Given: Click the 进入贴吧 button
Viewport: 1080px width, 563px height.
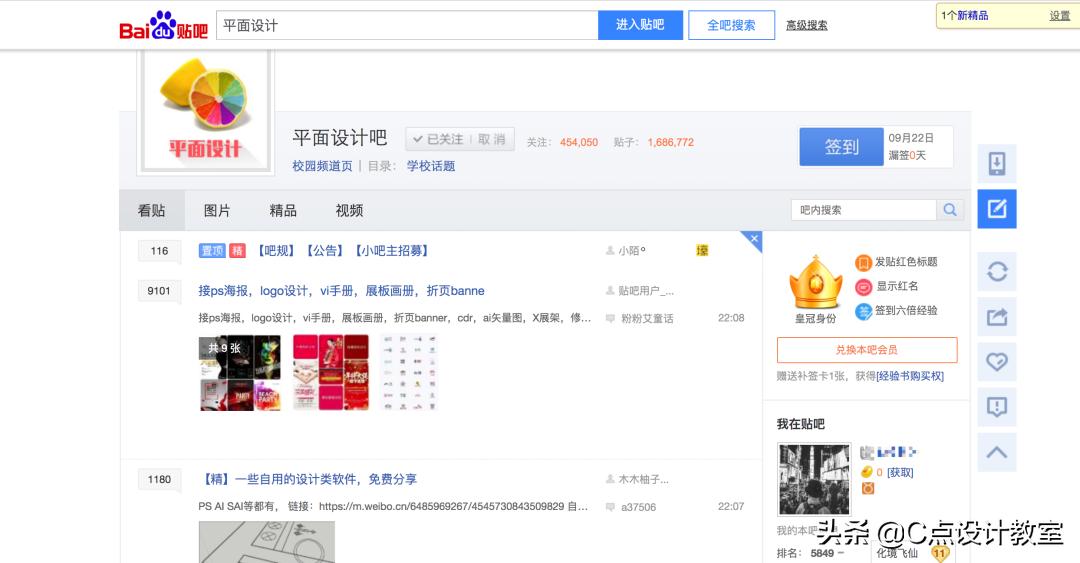Looking at the screenshot, I should [x=640, y=25].
